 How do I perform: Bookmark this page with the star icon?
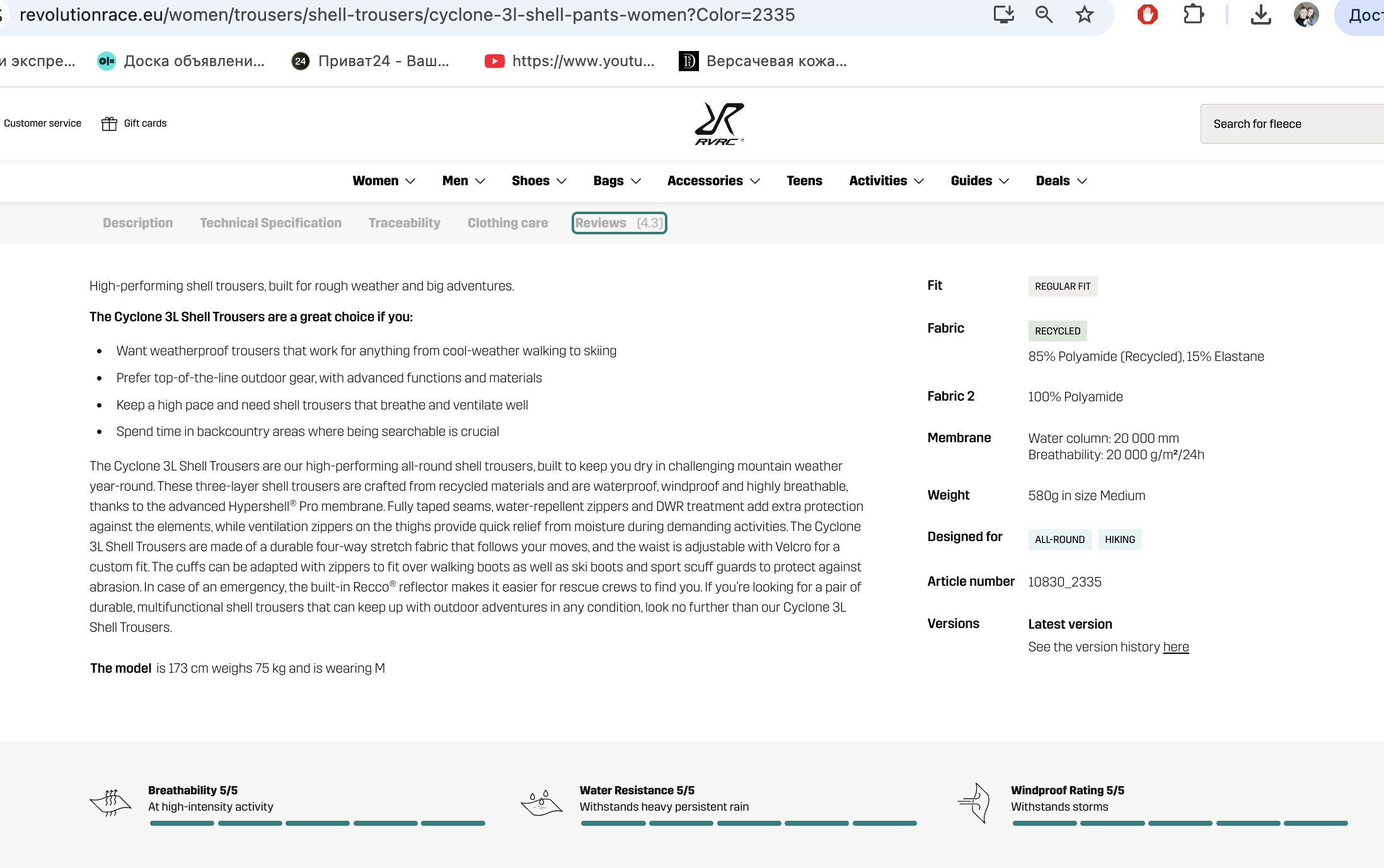coord(1084,14)
